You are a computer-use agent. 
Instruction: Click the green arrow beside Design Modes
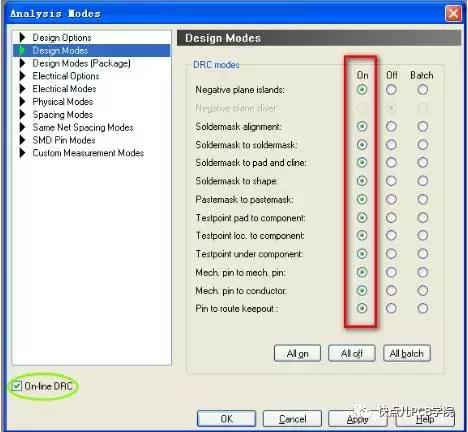point(22,50)
